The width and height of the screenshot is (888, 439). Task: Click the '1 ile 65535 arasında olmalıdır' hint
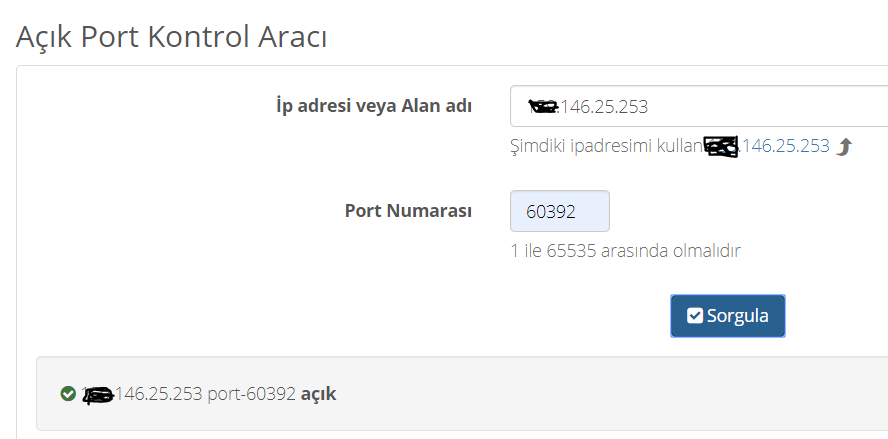coord(625,250)
